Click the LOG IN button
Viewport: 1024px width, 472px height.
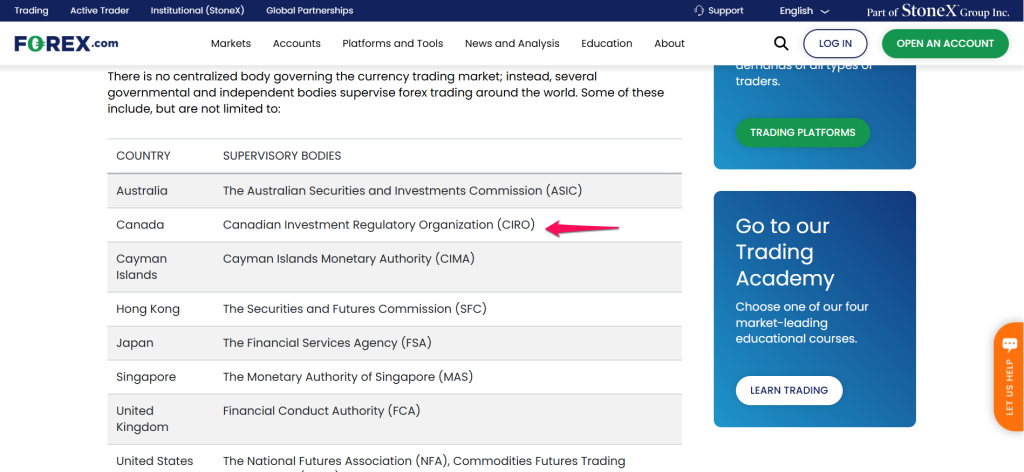(835, 44)
